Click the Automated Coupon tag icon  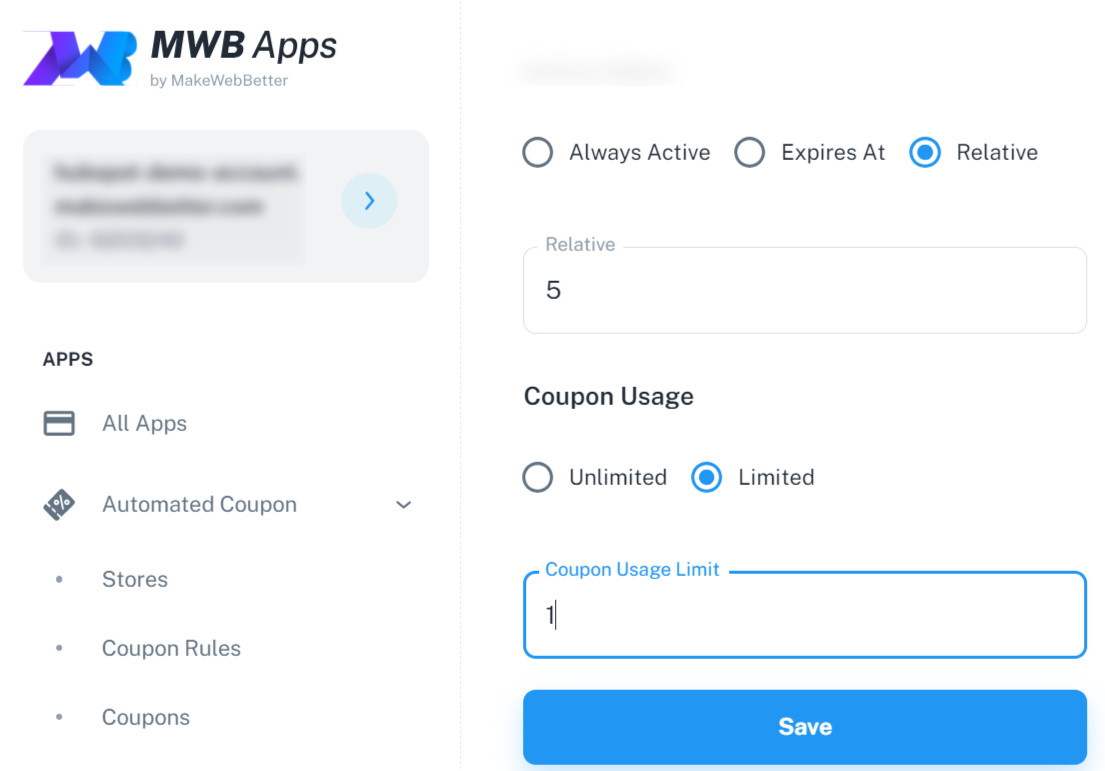click(59, 505)
